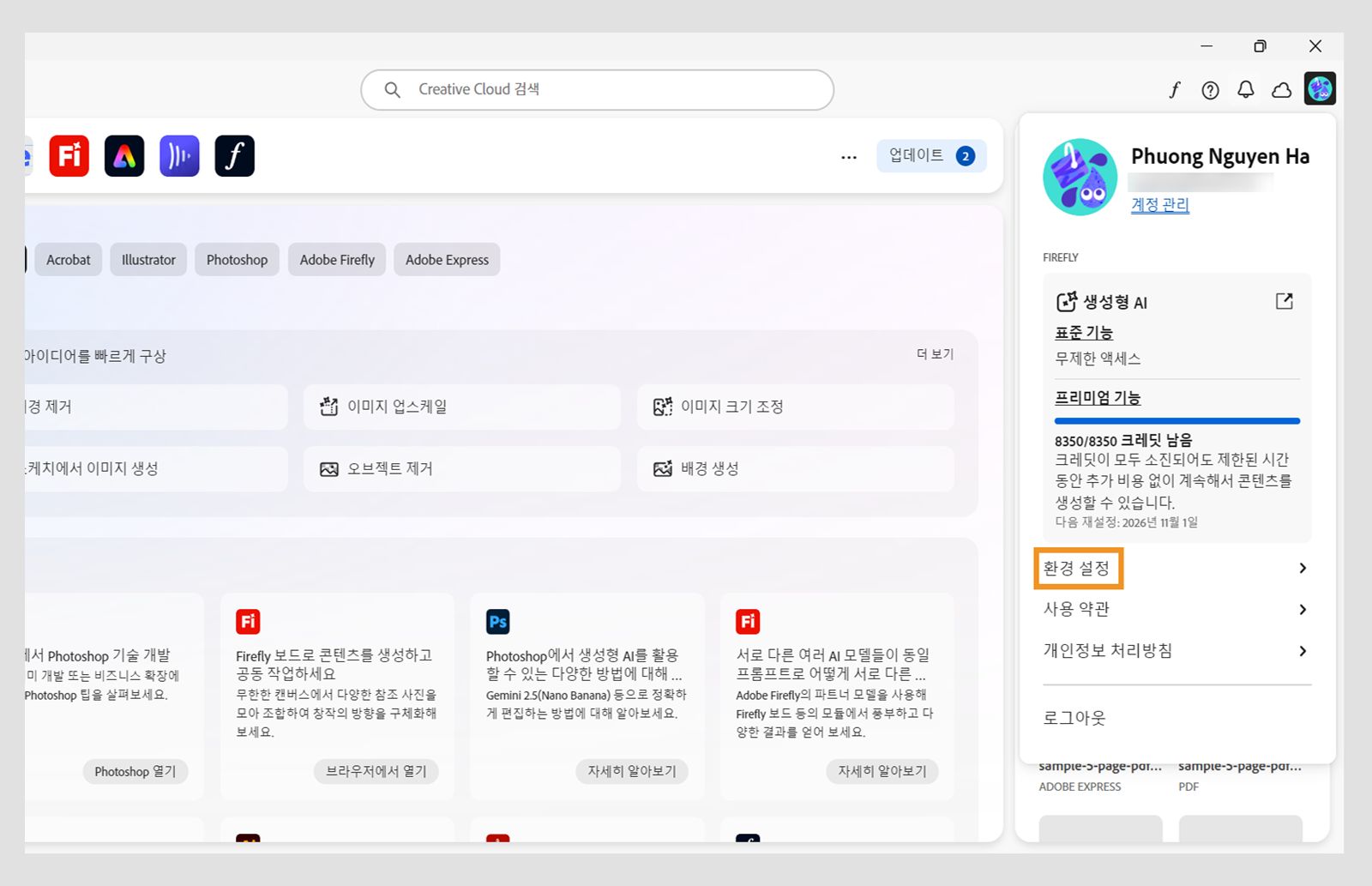Click the 배경 생성 icon
The image size is (1372, 886).
[x=663, y=469]
